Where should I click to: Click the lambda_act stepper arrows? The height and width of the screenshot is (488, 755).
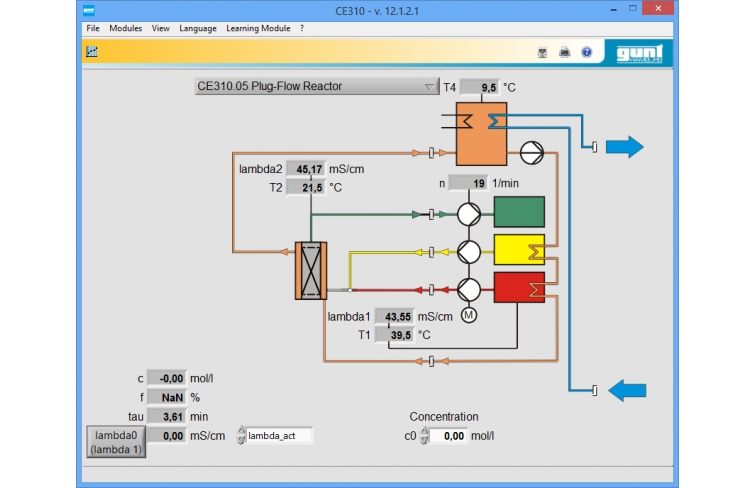[x=241, y=435]
